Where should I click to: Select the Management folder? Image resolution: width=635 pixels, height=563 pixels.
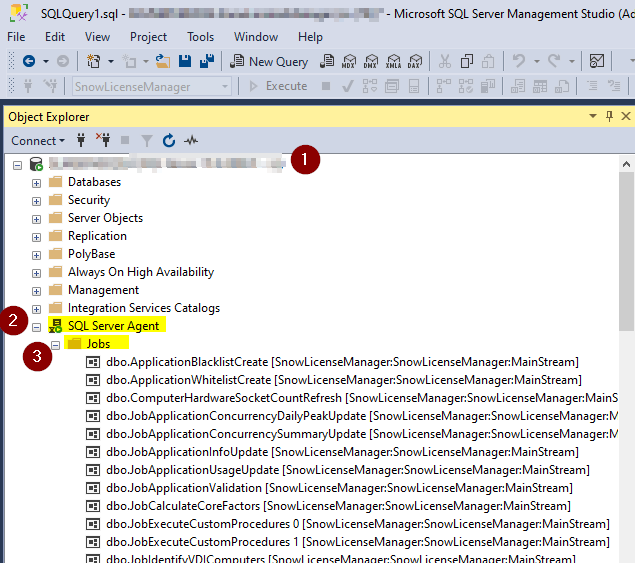tap(103, 290)
